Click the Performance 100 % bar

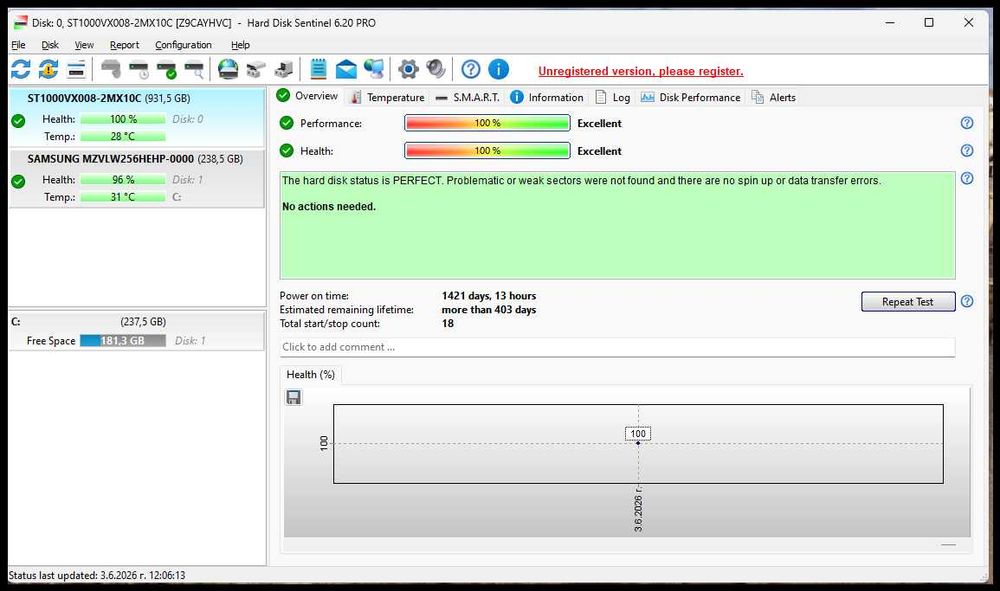click(487, 123)
